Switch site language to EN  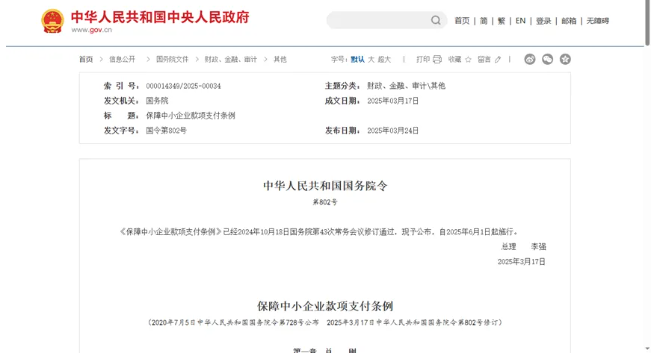click(520, 21)
